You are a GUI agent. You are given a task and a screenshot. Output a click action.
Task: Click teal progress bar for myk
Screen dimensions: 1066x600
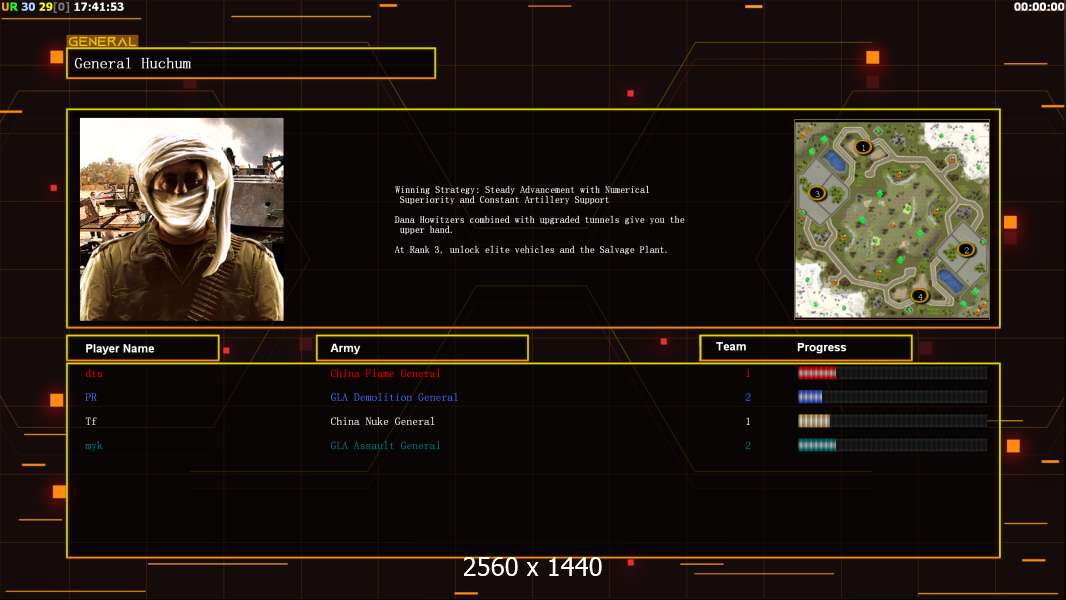click(x=893, y=445)
